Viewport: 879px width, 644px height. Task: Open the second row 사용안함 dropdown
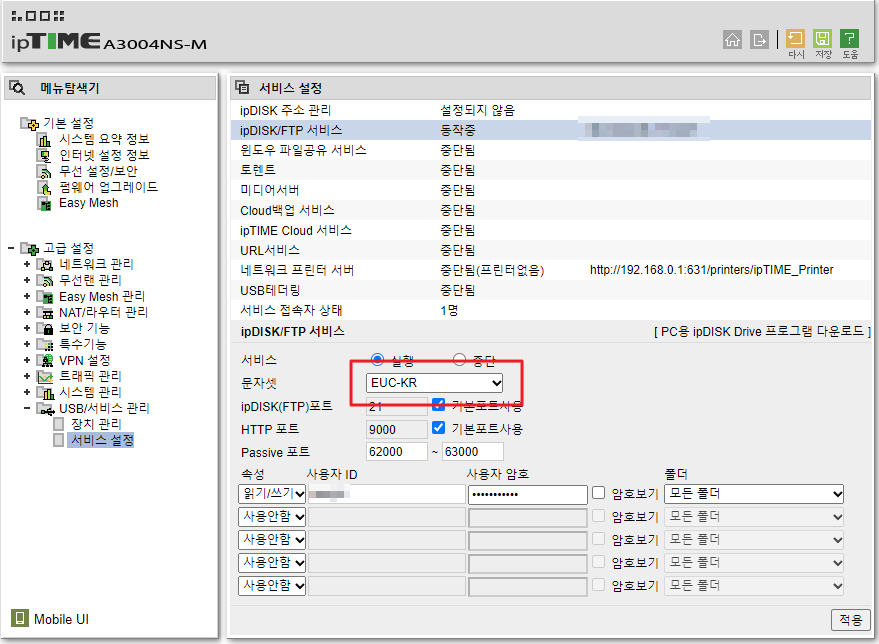point(272,517)
